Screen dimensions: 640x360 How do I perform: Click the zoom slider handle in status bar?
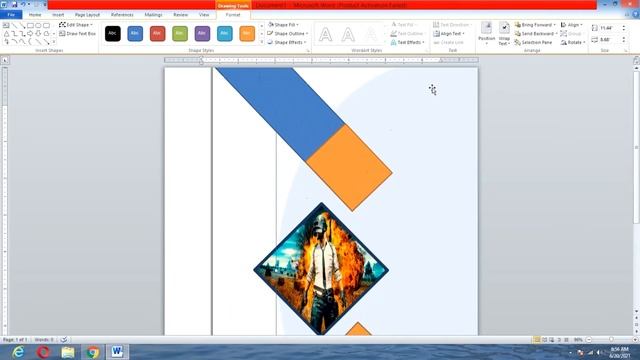611,340
